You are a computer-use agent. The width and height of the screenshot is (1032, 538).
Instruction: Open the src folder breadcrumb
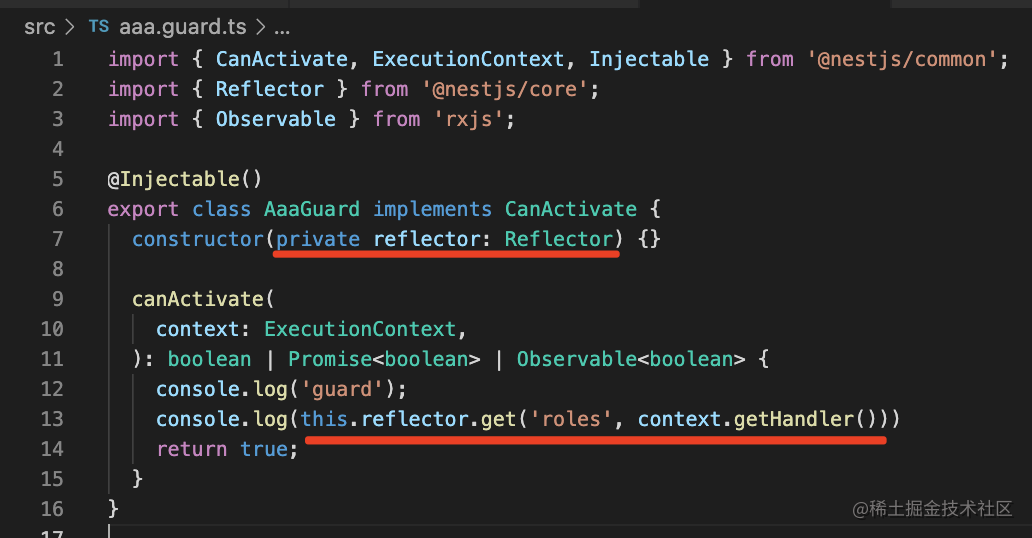[x=39, y=27]
